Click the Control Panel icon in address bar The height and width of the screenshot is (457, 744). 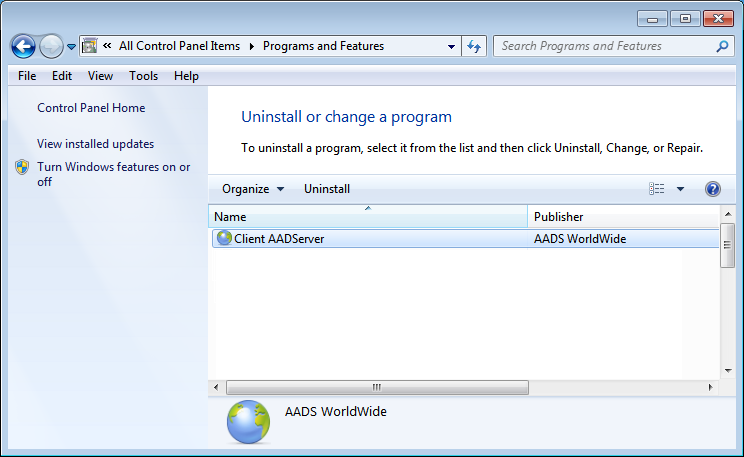[89, 46]
